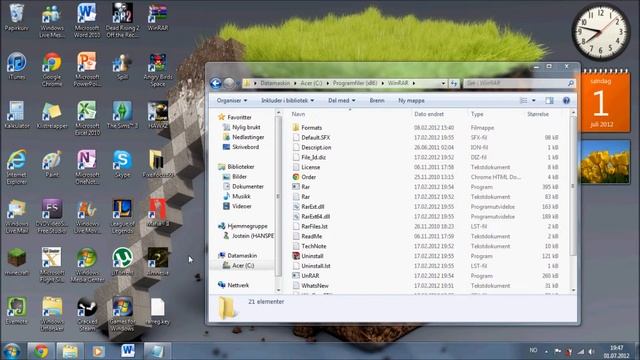Click the Navn column header
The width and height of the screenshot is (640, 360).
pyautogui.click(x=298, y=114)
